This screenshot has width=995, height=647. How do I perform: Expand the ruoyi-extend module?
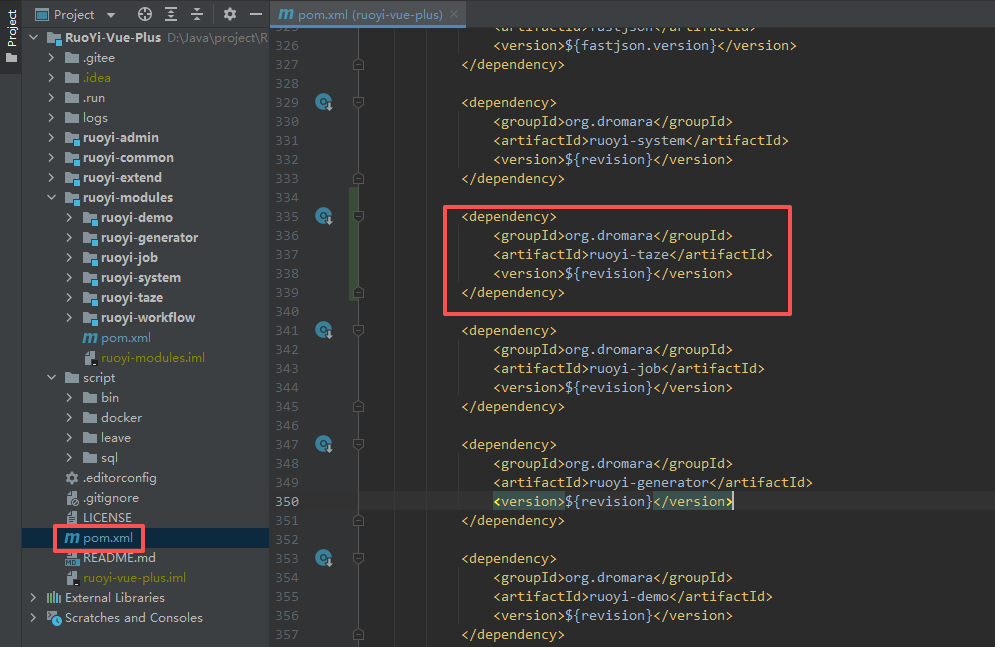click(51, 178)
